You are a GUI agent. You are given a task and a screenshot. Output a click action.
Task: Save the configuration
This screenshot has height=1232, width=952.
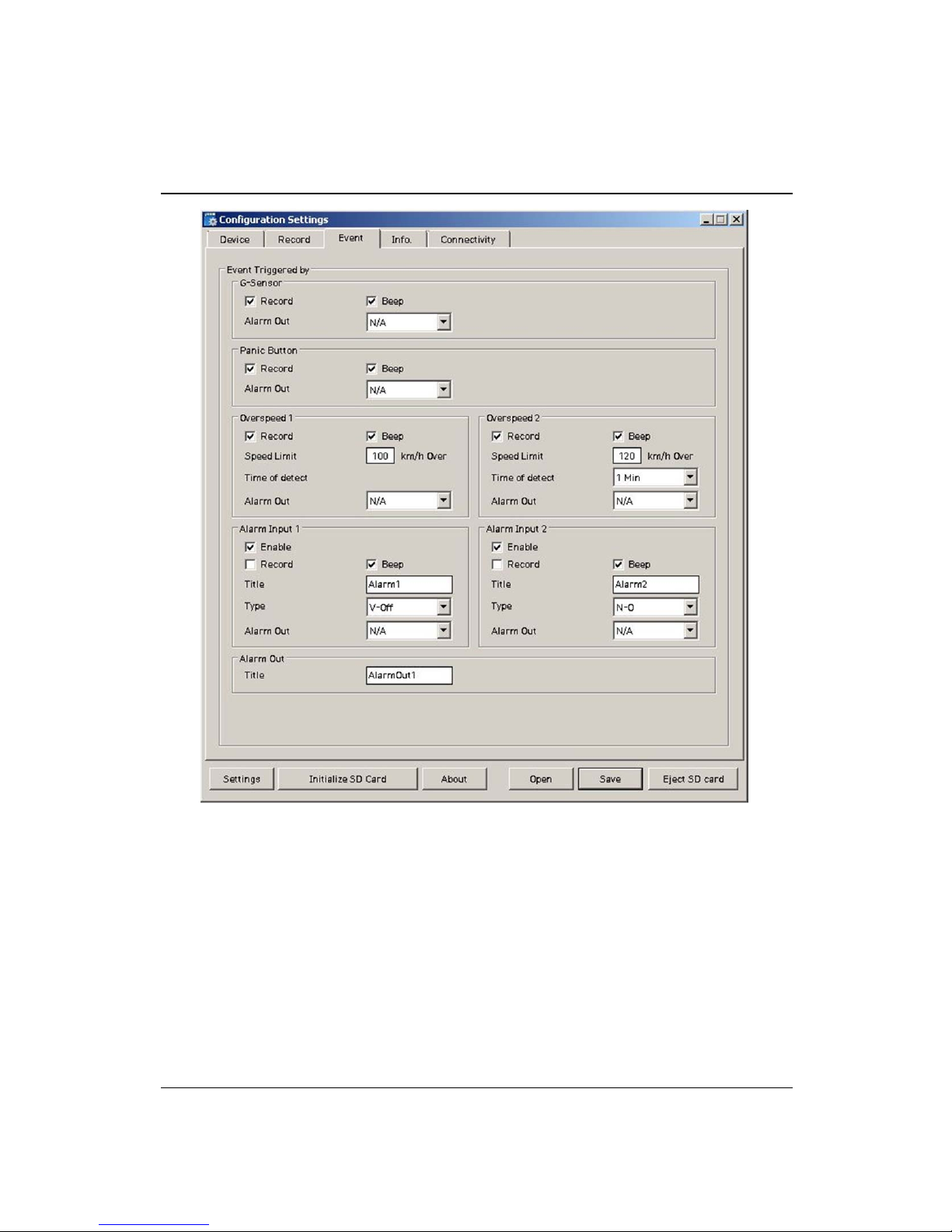610,779
